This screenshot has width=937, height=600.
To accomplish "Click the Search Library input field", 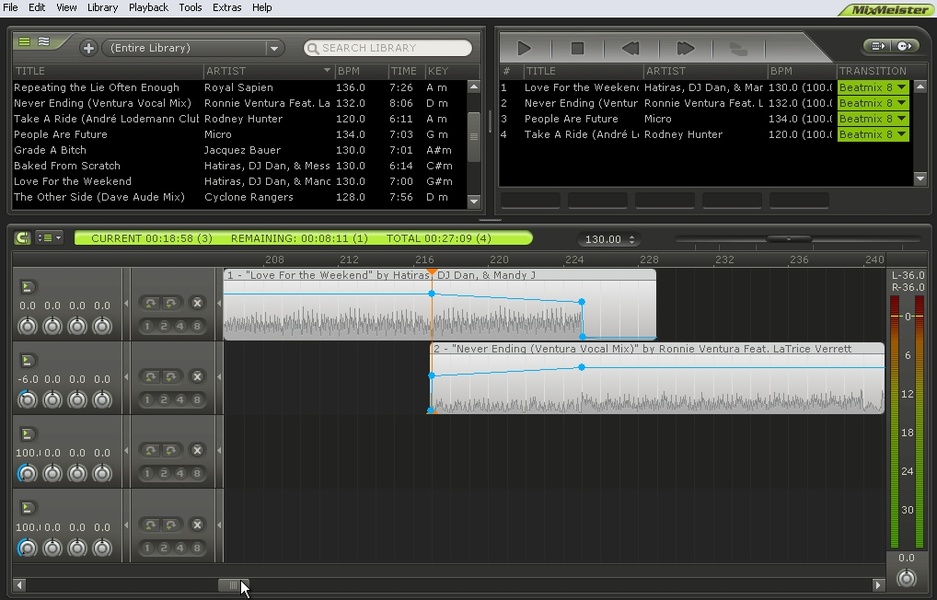I will [388, 48].
